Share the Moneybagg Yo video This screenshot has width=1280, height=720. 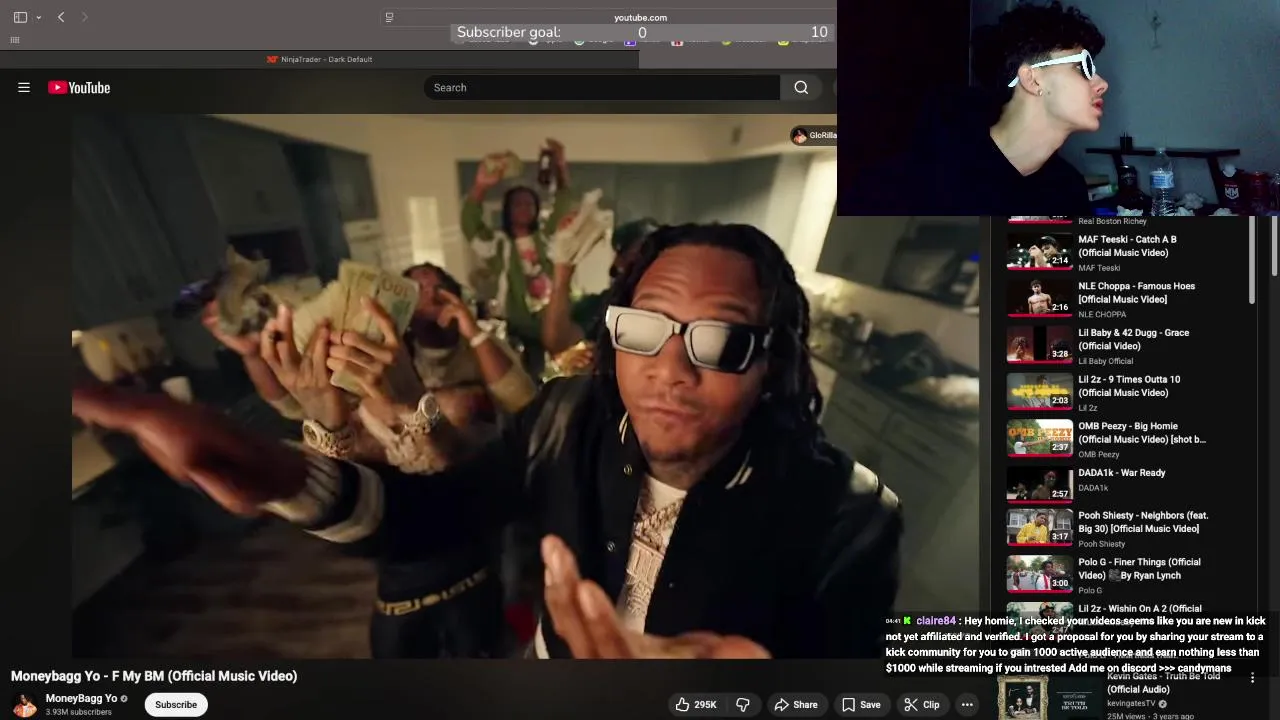(x=796, y=705)
